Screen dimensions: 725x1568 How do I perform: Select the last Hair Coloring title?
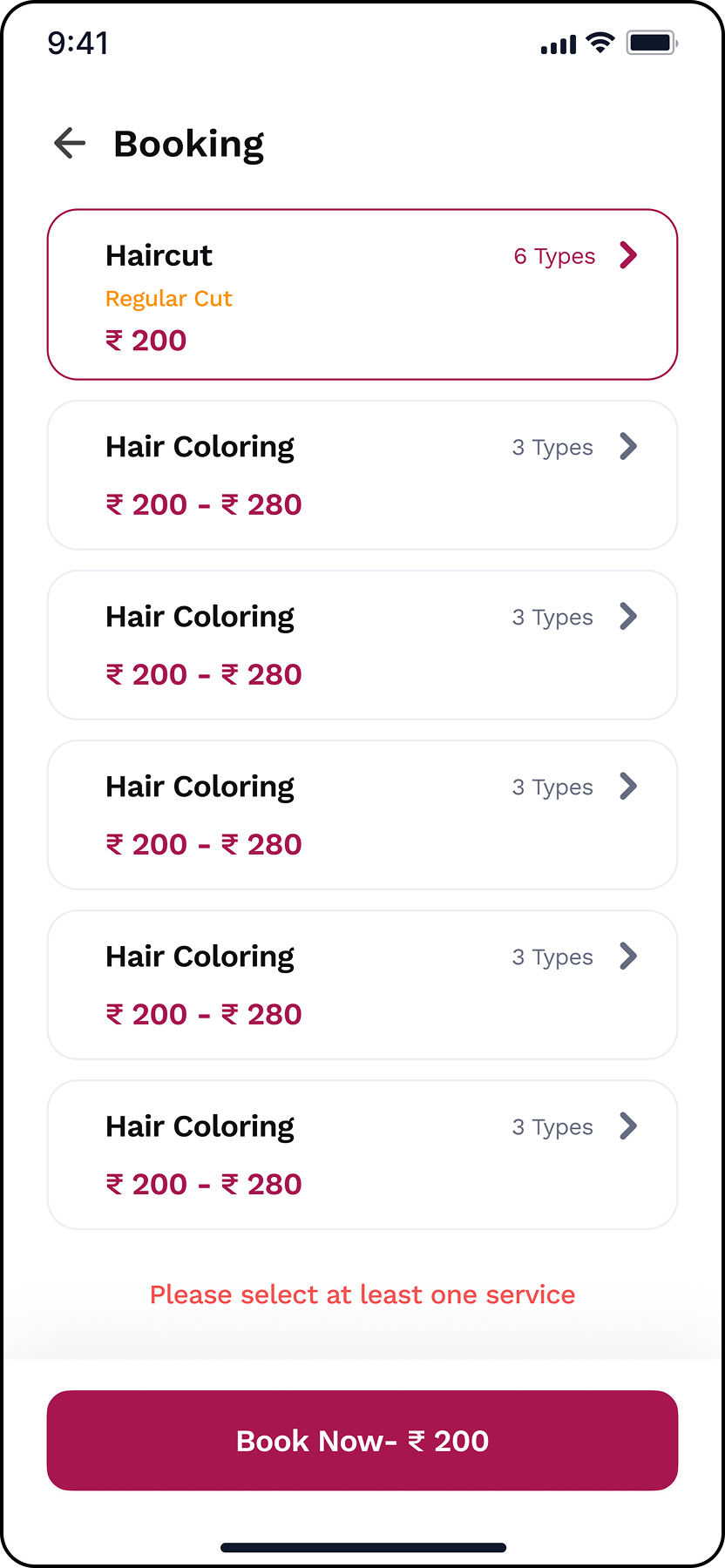(x=200, y=1126)
